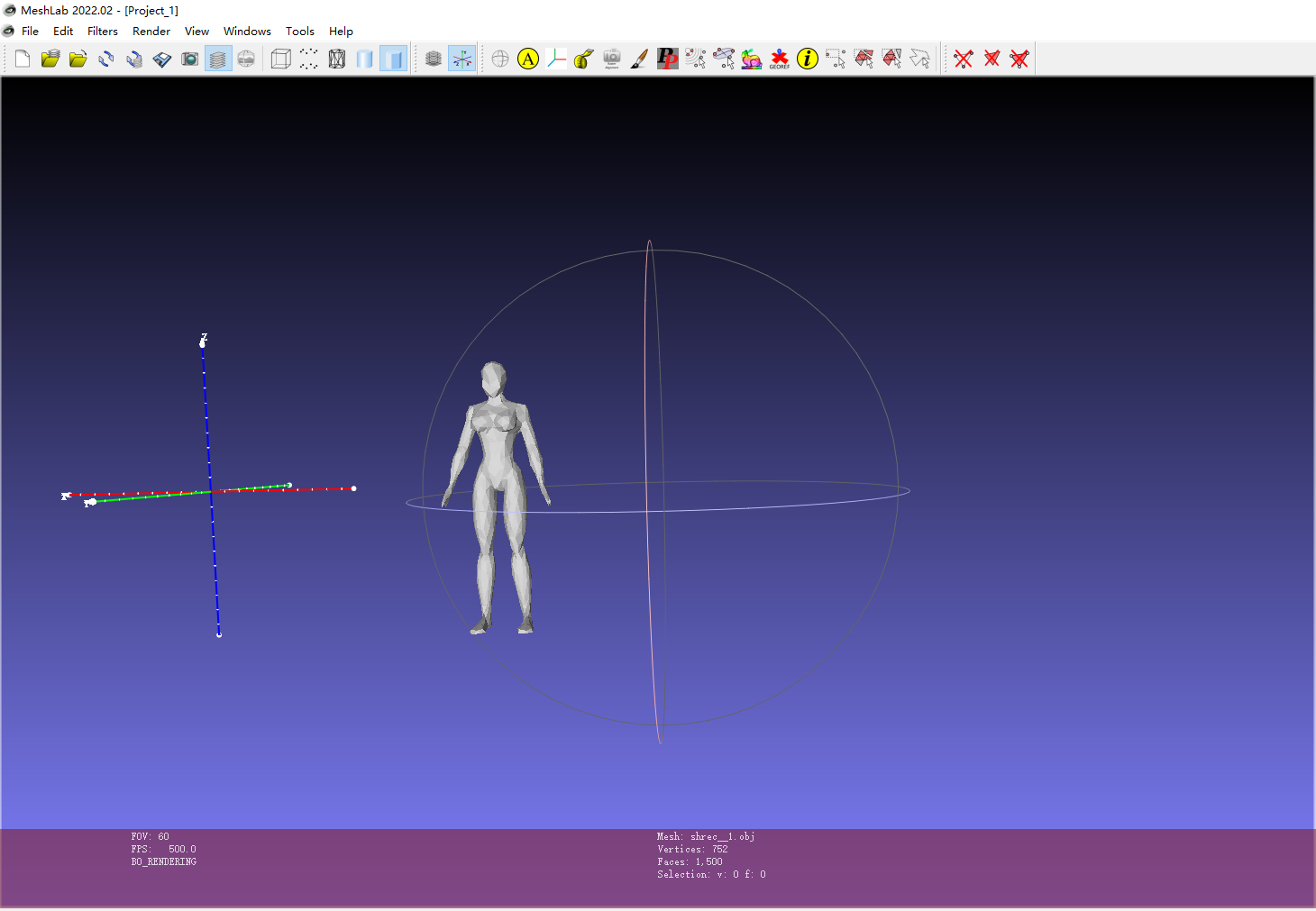Open the Help menu

[x=341, y=31]
